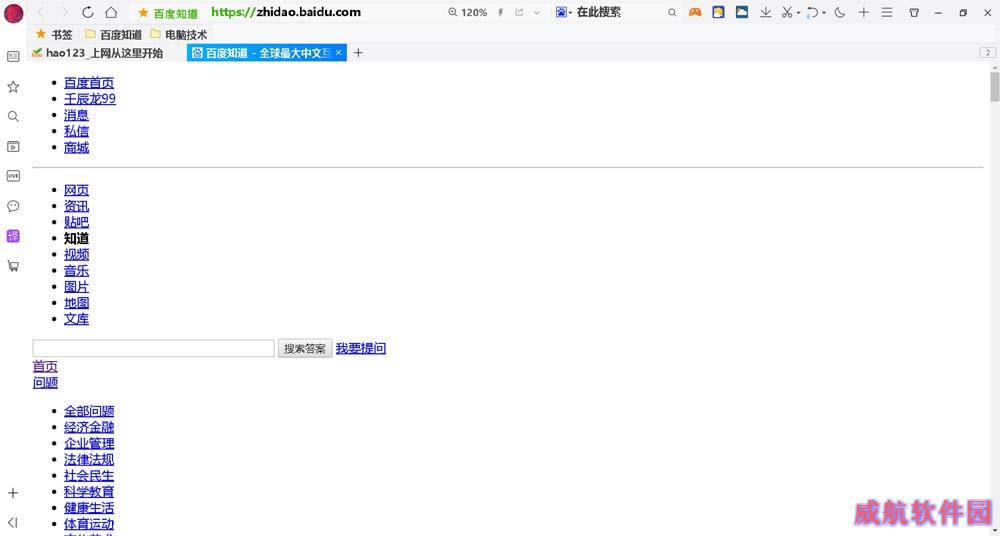Open the sidebar search icon
The image size is (1000, 536).
(x=13, y=116)
